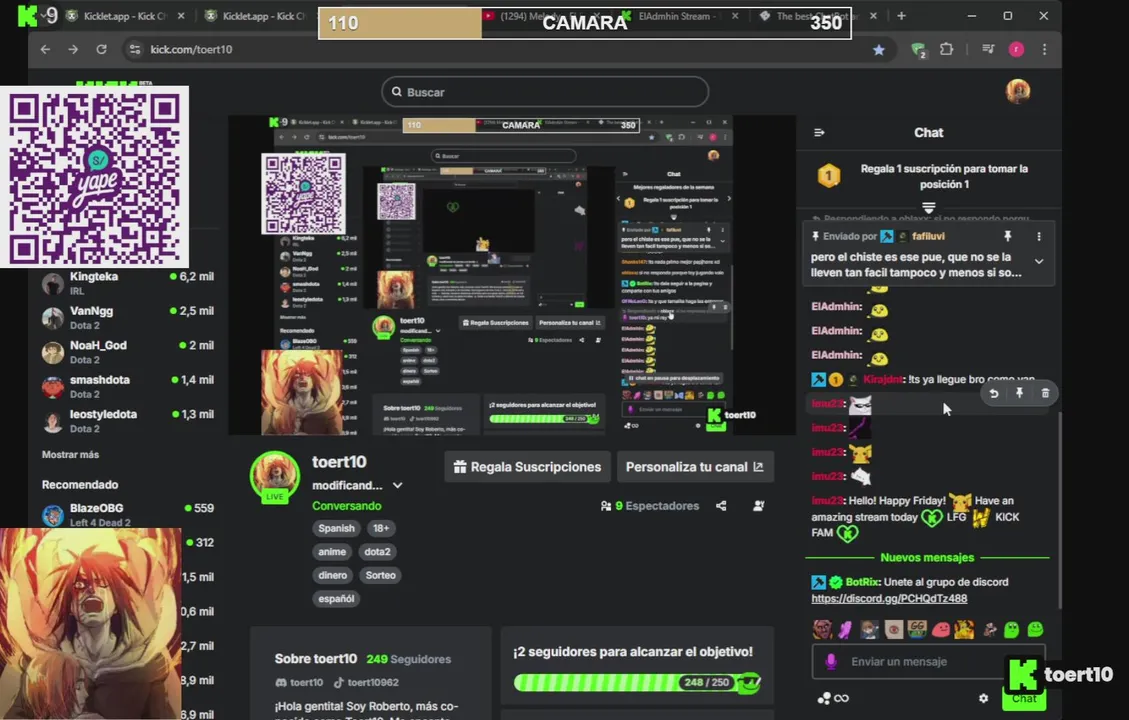1129x720 pixels.
Task: Go forward using the browser forward arrow
Action: tap(73, 50)
